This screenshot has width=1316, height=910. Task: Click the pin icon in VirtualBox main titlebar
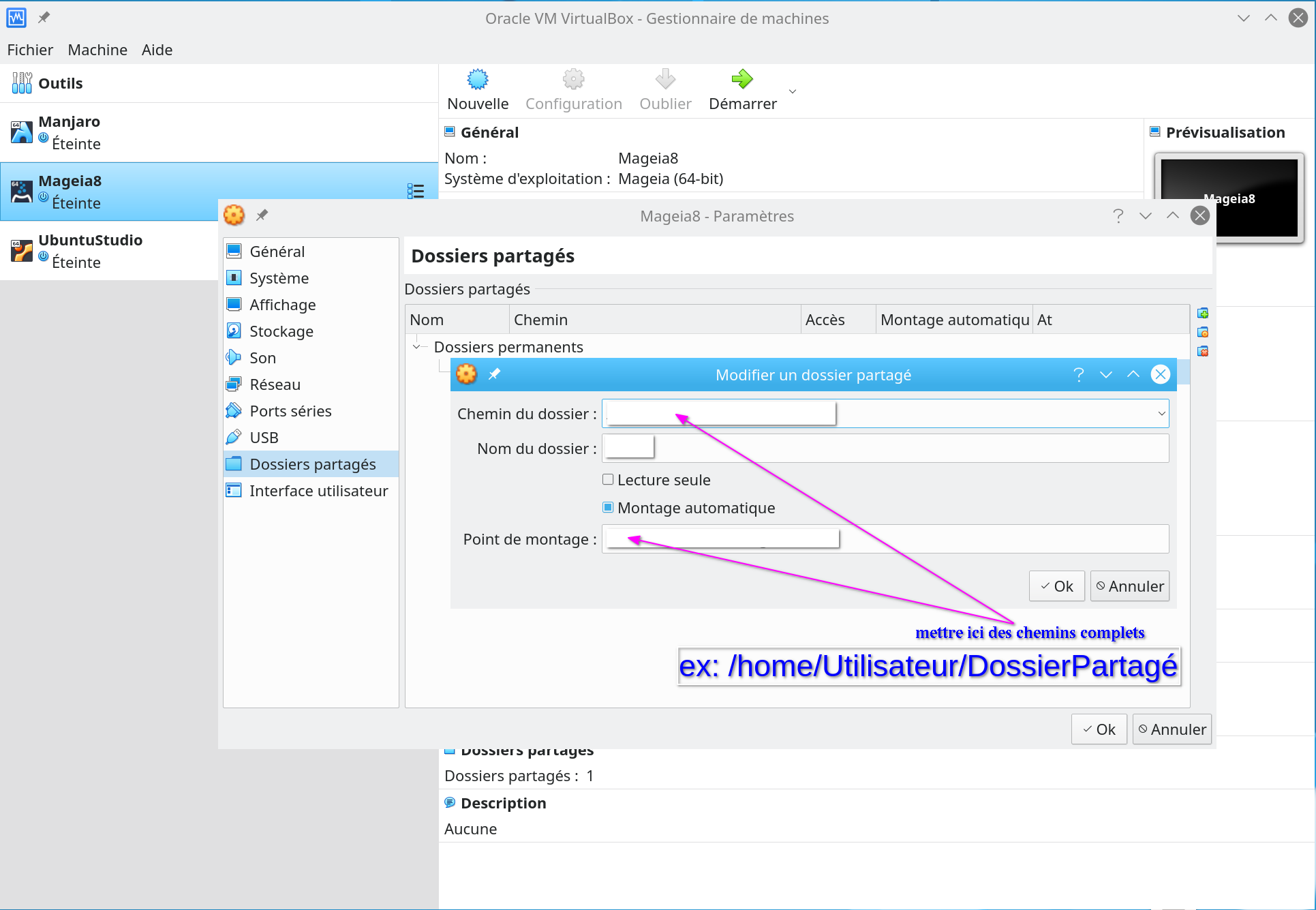tap(44, 18)
